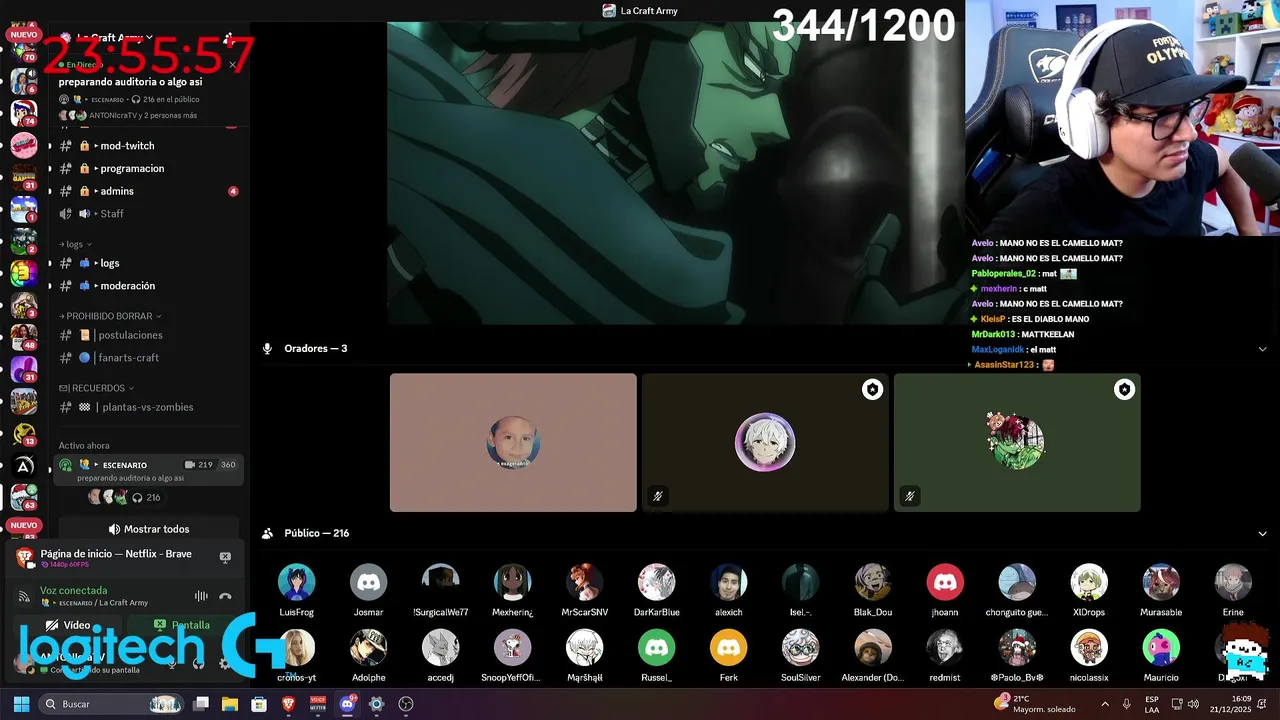Click muted mic icon on third speaker tile

point(910,496)
